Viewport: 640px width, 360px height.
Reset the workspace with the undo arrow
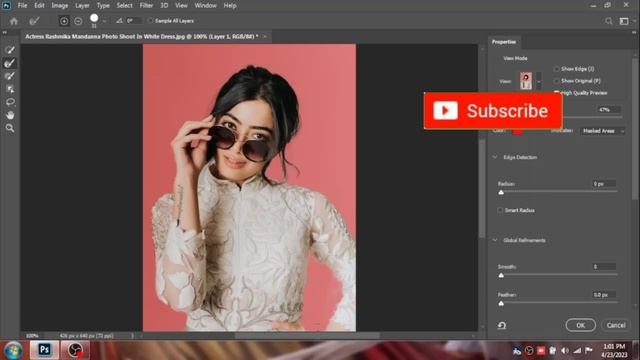502,325
